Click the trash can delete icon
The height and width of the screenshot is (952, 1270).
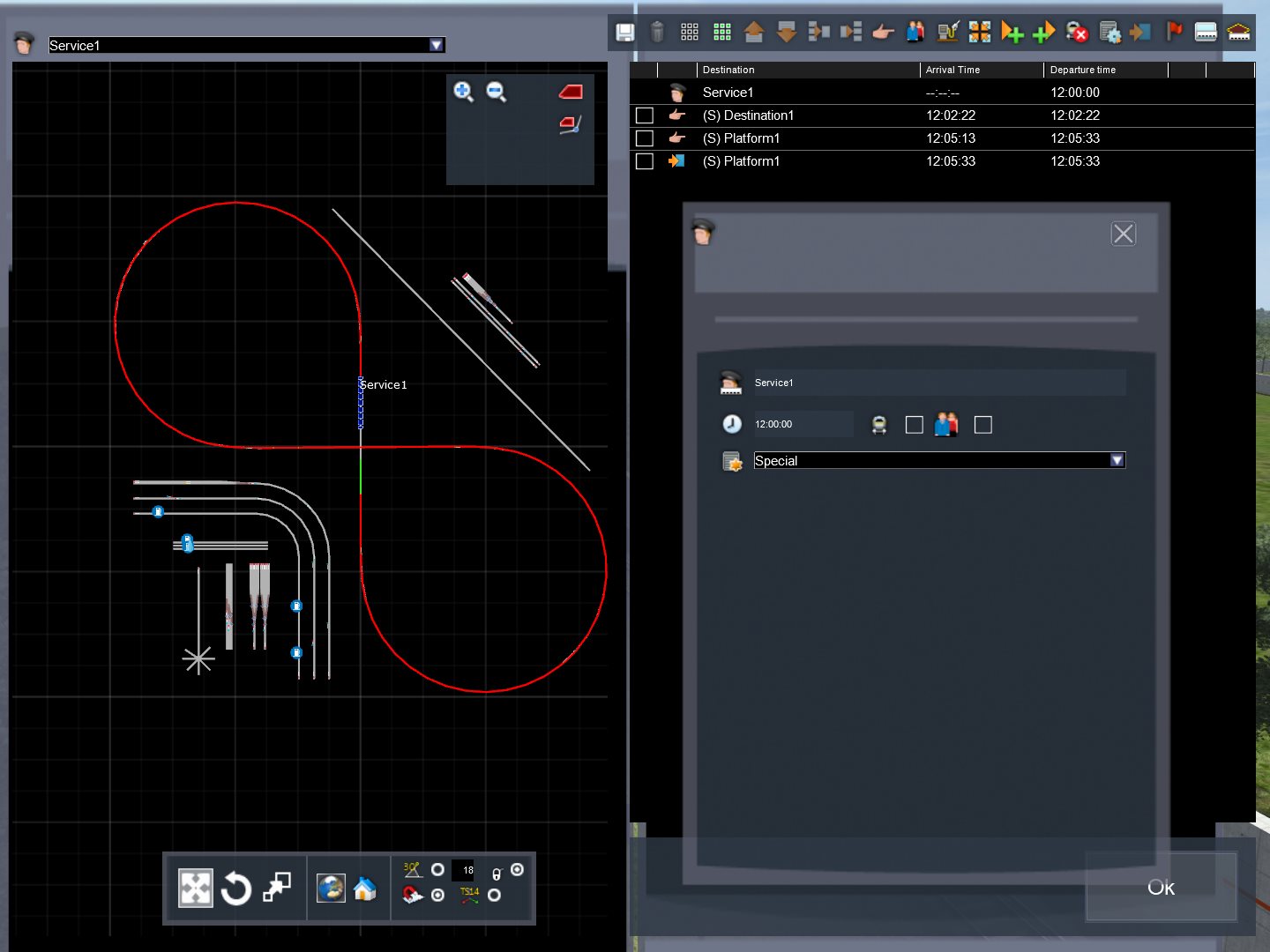[x=657, y=33]
